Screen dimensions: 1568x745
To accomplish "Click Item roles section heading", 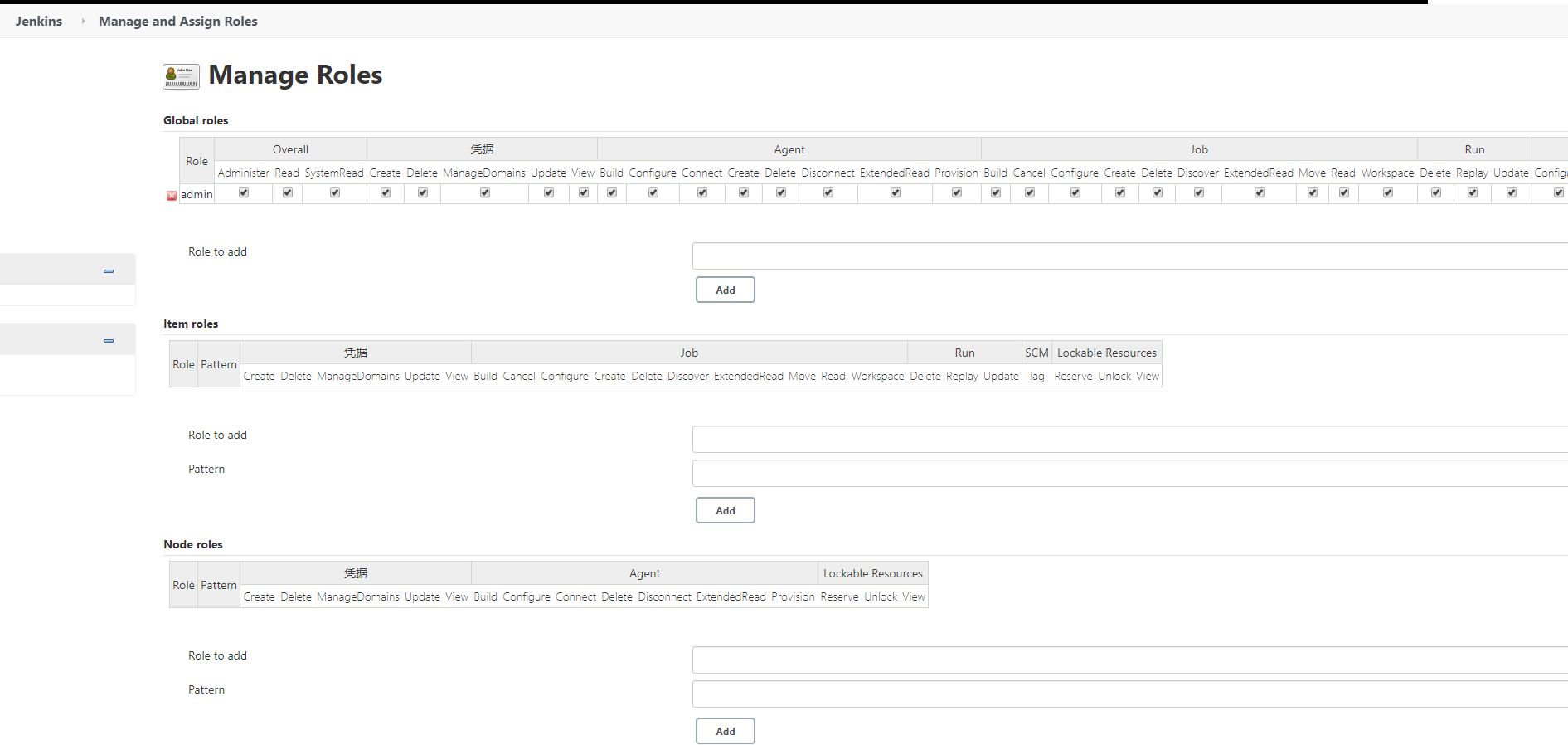I will 191,324.
